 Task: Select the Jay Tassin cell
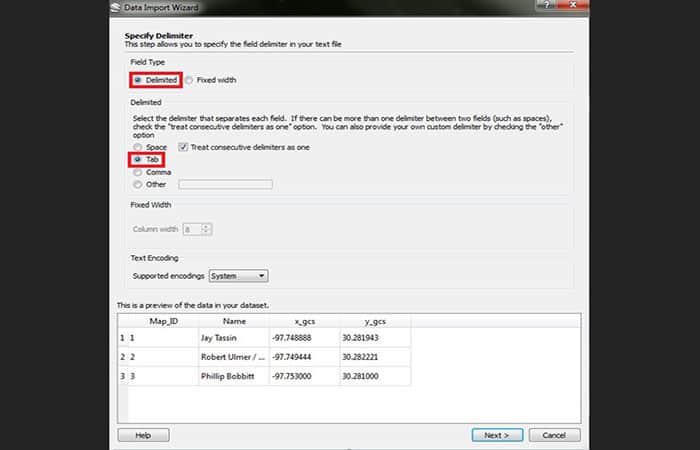coord(234,338)
